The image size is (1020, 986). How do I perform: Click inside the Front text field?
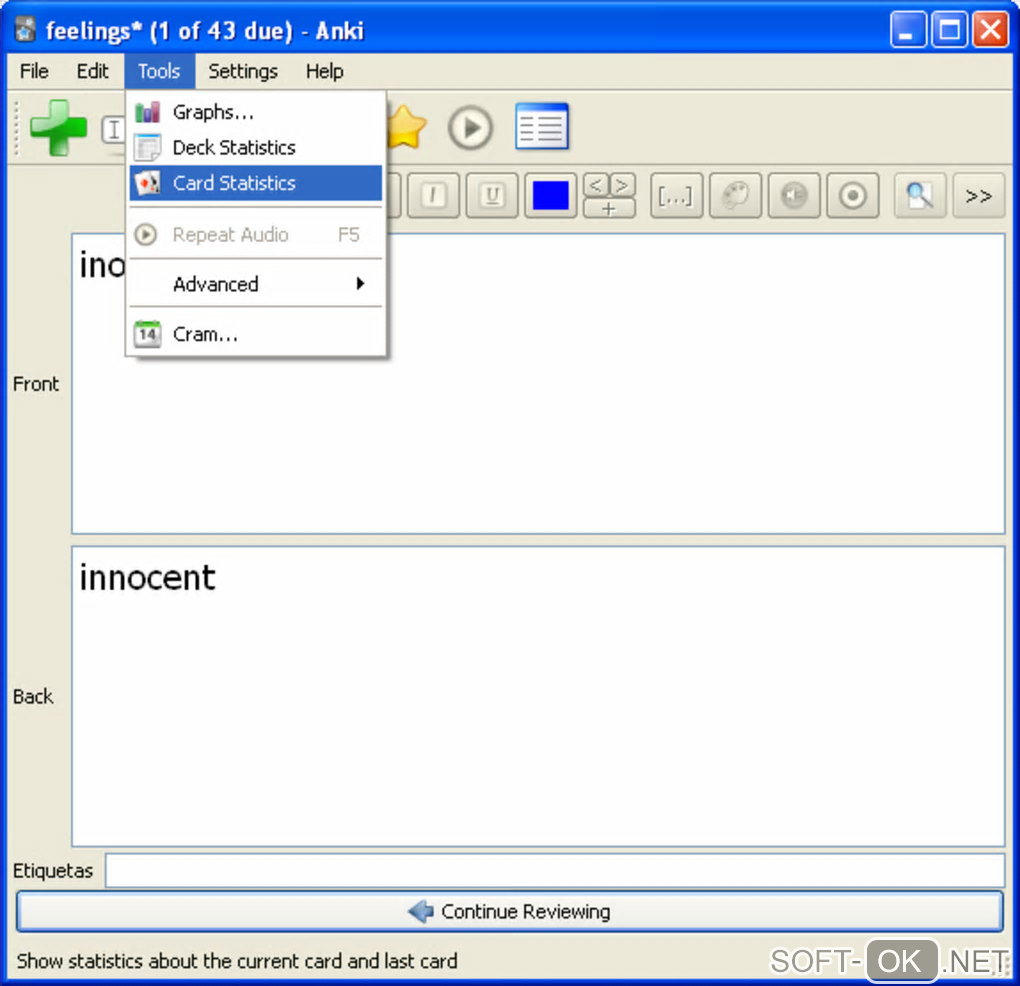[538, 384]
